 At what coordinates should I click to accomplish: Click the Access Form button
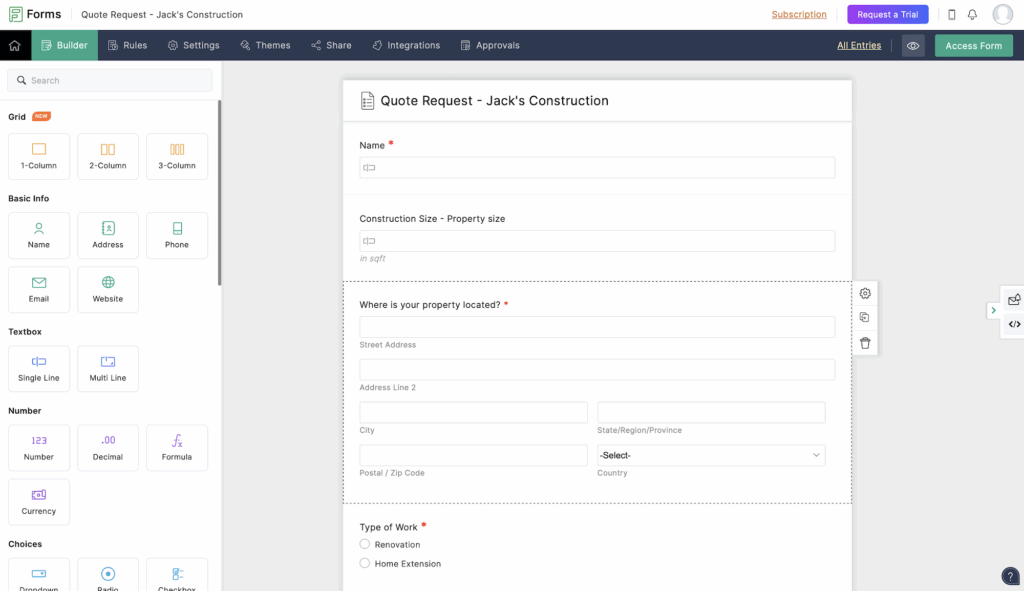[974, 46]
